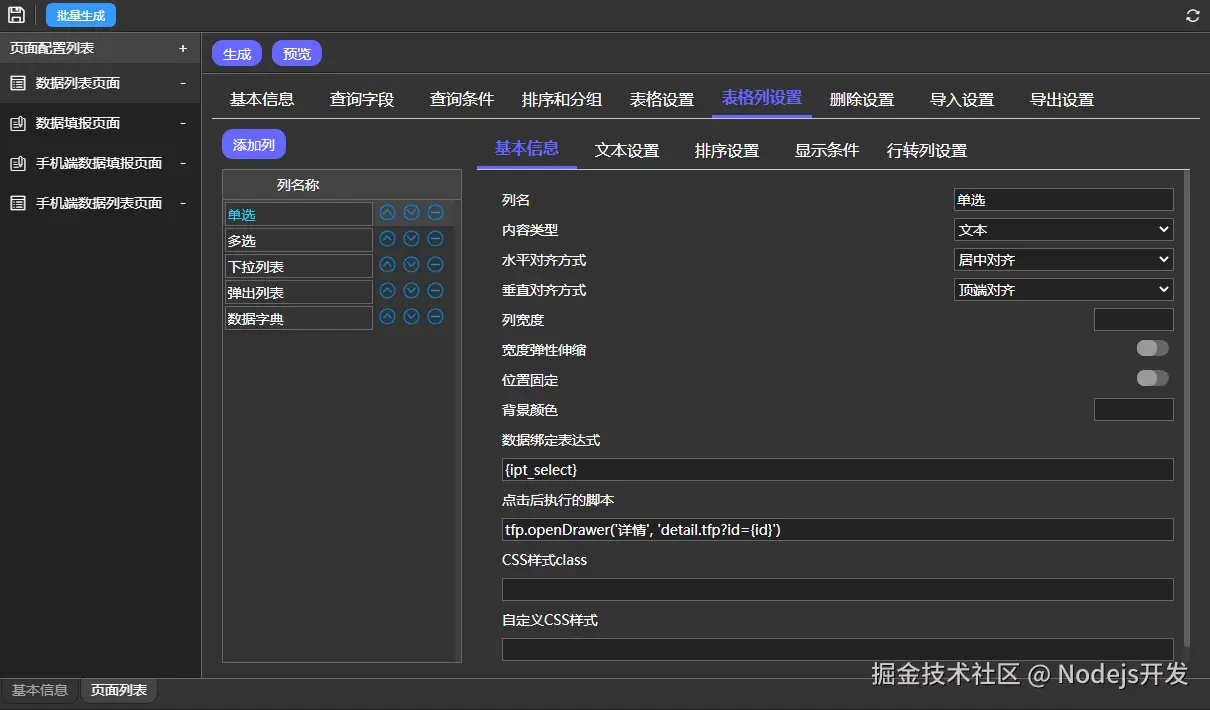Move the 弹出列表 column down
1210x710 pixels.
click(x=411, y=291)
